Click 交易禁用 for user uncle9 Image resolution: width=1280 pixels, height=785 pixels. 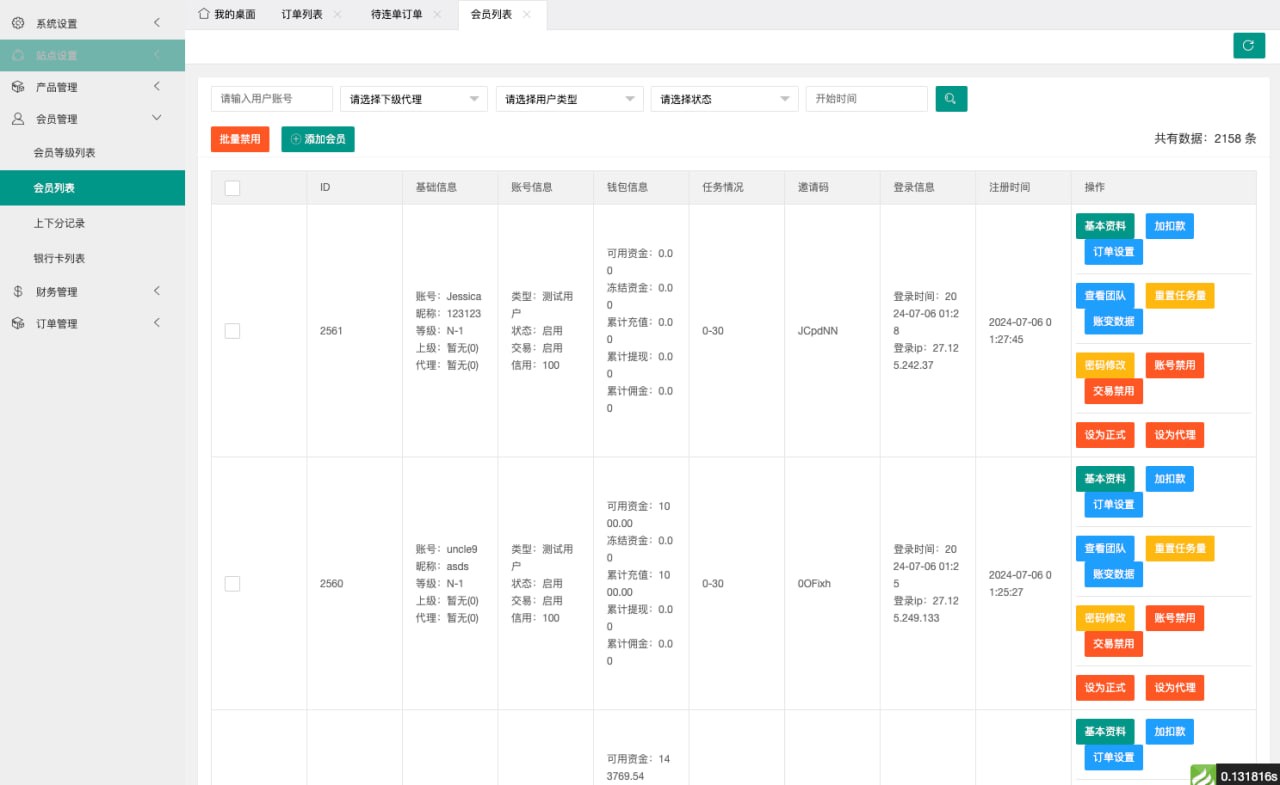point(1114,644)
